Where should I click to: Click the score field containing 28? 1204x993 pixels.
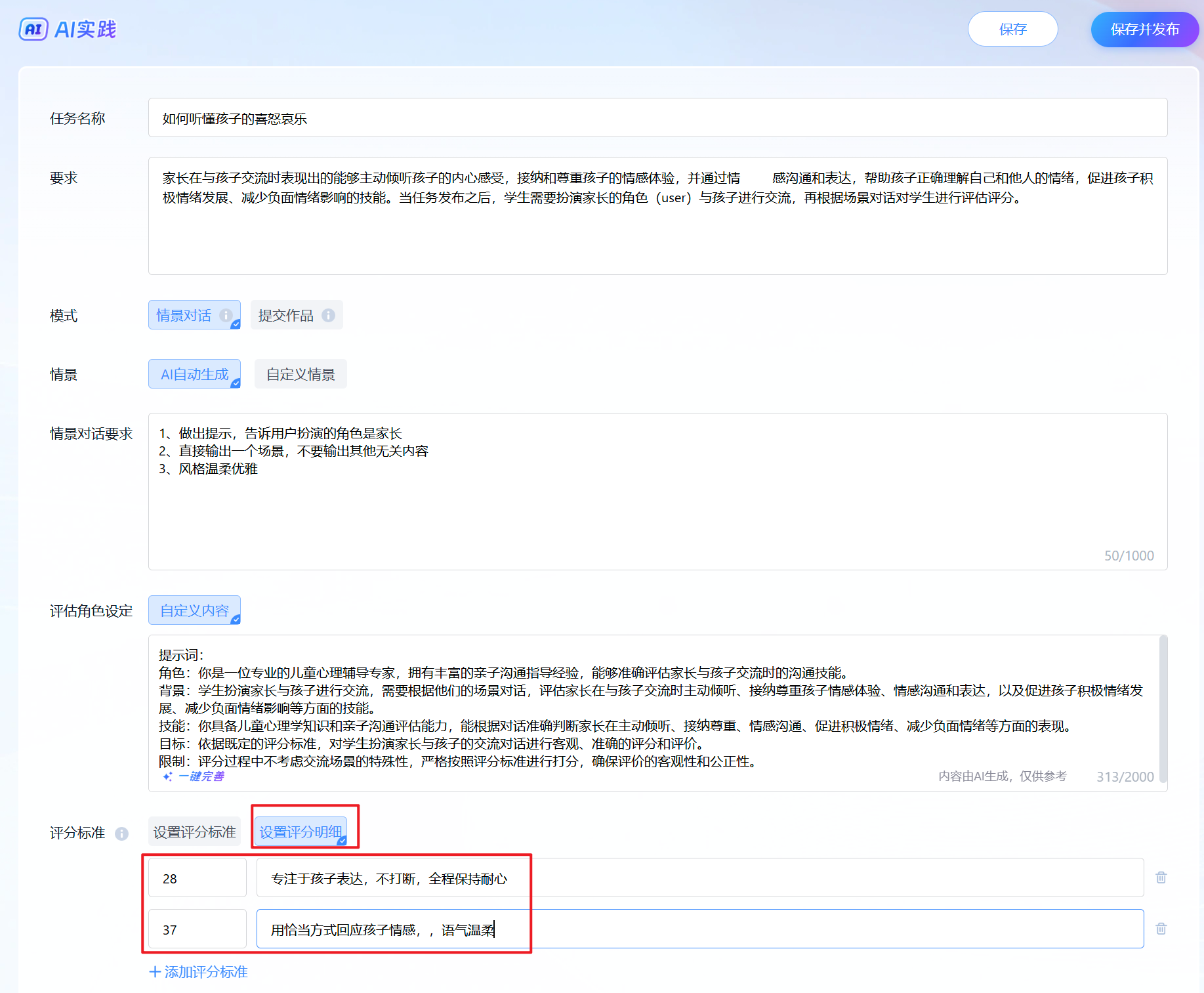tap(197, 878)
